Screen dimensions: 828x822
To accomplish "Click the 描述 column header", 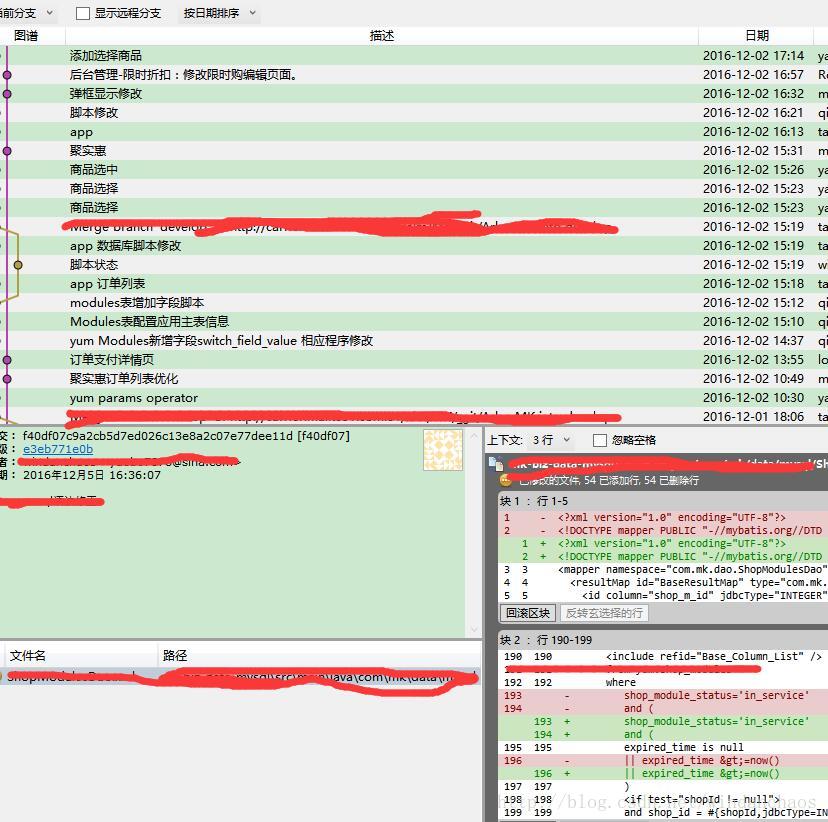I will [x=382, y=36].
